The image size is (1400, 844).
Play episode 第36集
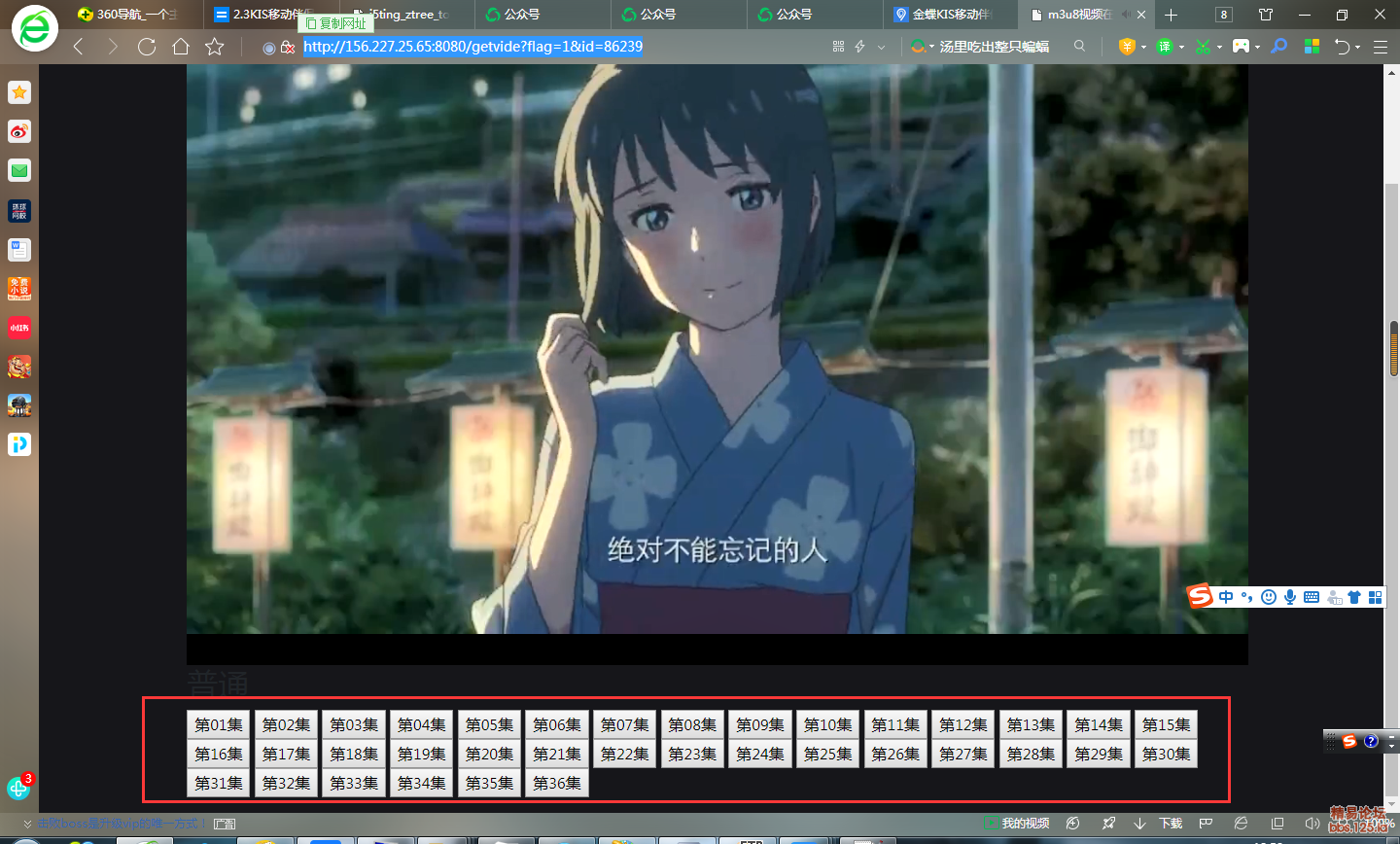tap(557, 783)
